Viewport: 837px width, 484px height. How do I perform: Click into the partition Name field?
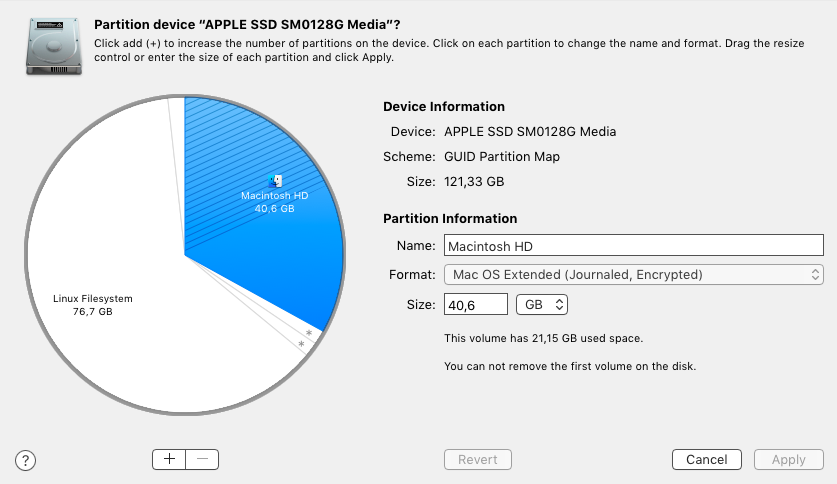click(634, 245)
